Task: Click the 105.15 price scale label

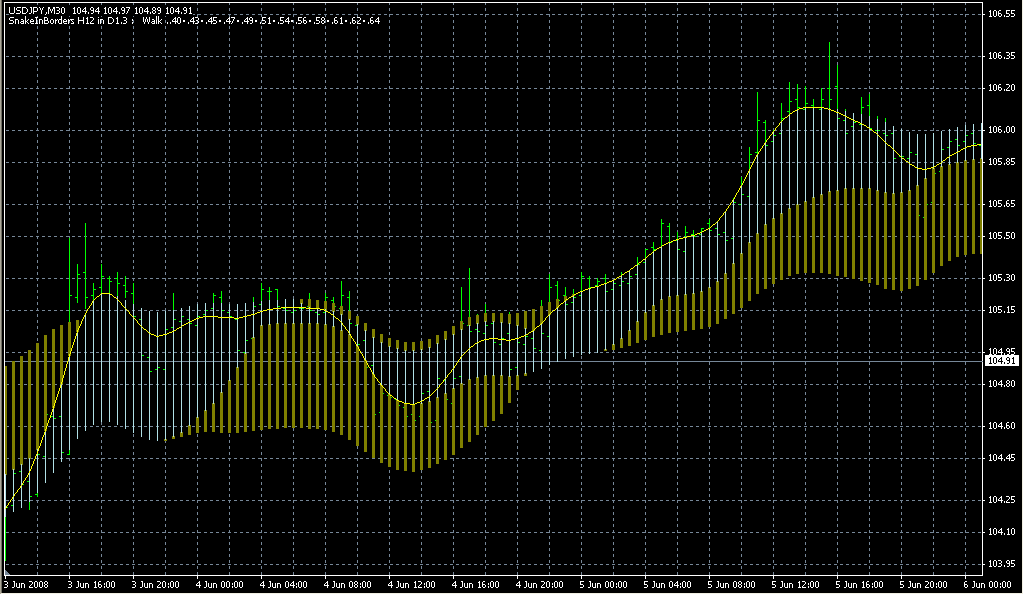Action: [x=1001, y=310]
